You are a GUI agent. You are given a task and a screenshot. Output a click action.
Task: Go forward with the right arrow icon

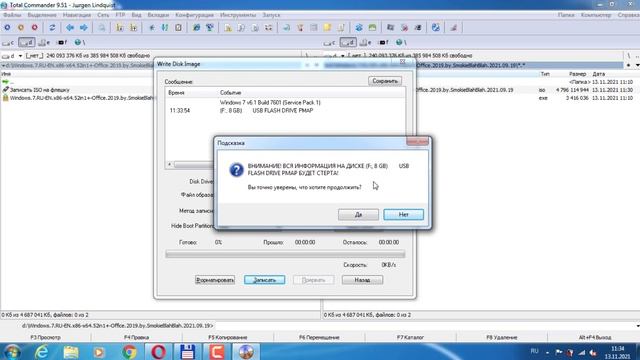[x=84, y=27]
